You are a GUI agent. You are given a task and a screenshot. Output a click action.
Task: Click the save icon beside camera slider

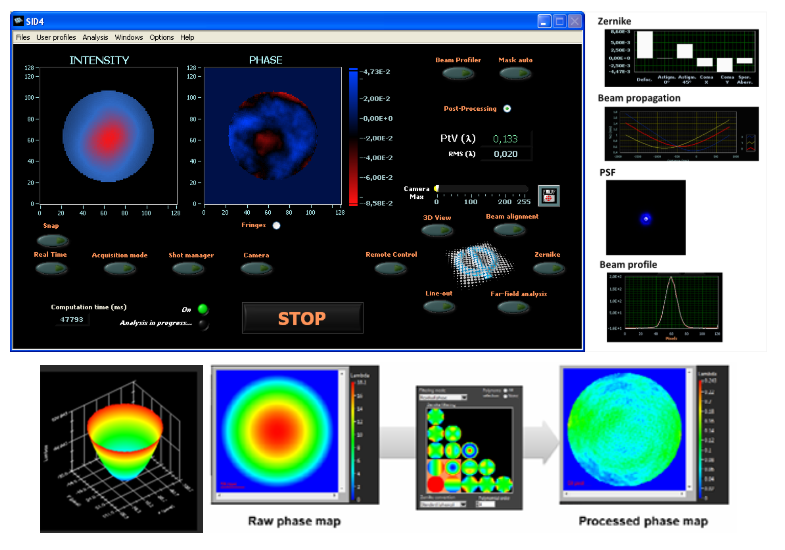pos(549,195)
